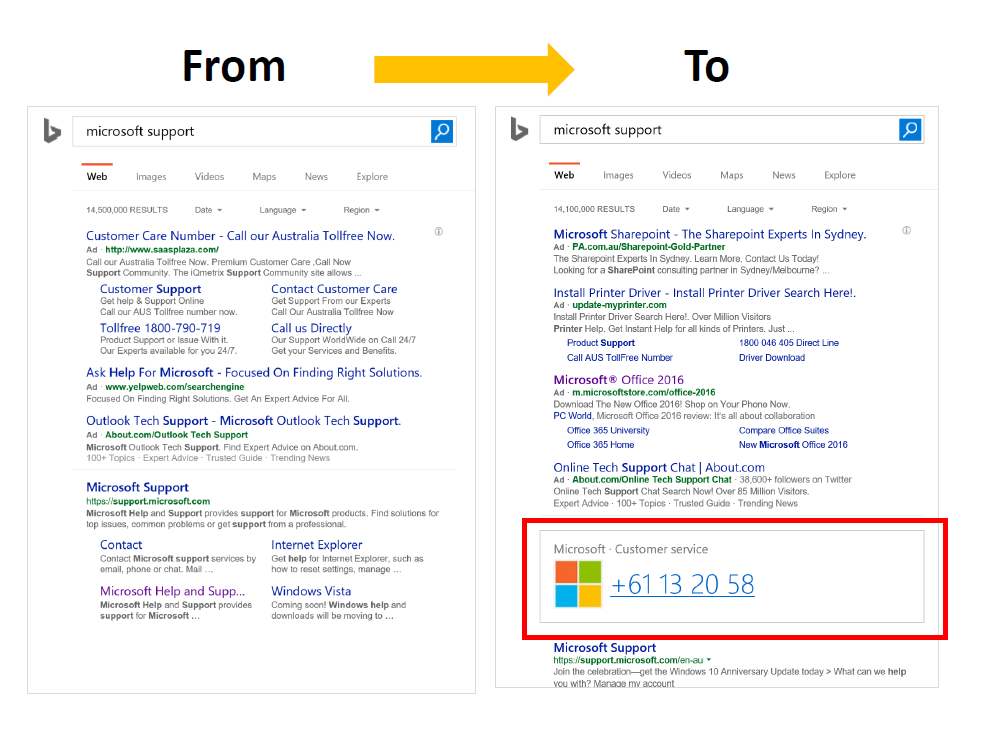Select the Images tab in the right panel
Screen dimensions: 985x732
618,175
